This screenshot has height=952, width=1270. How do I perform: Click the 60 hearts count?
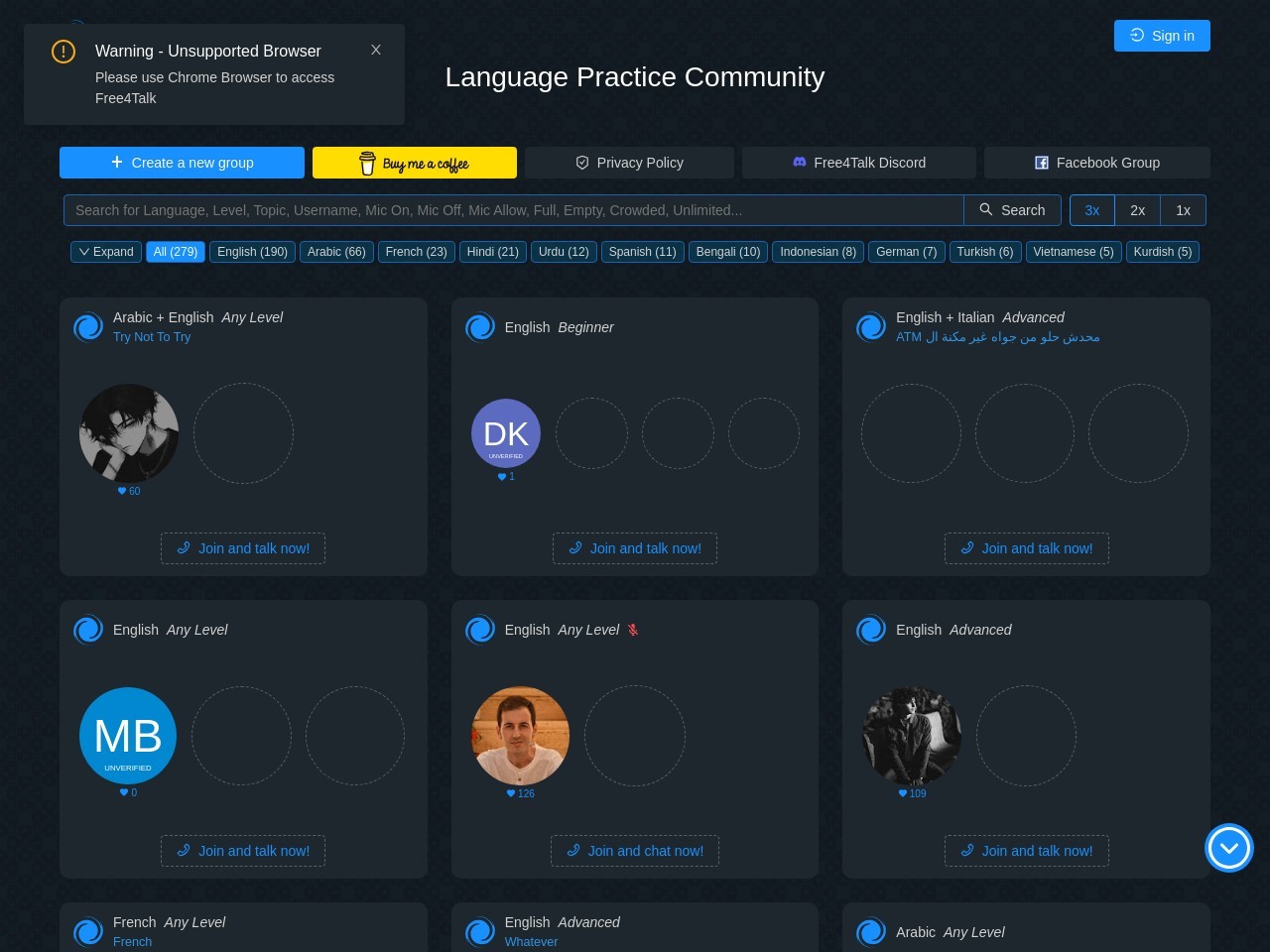pos(129,491)
